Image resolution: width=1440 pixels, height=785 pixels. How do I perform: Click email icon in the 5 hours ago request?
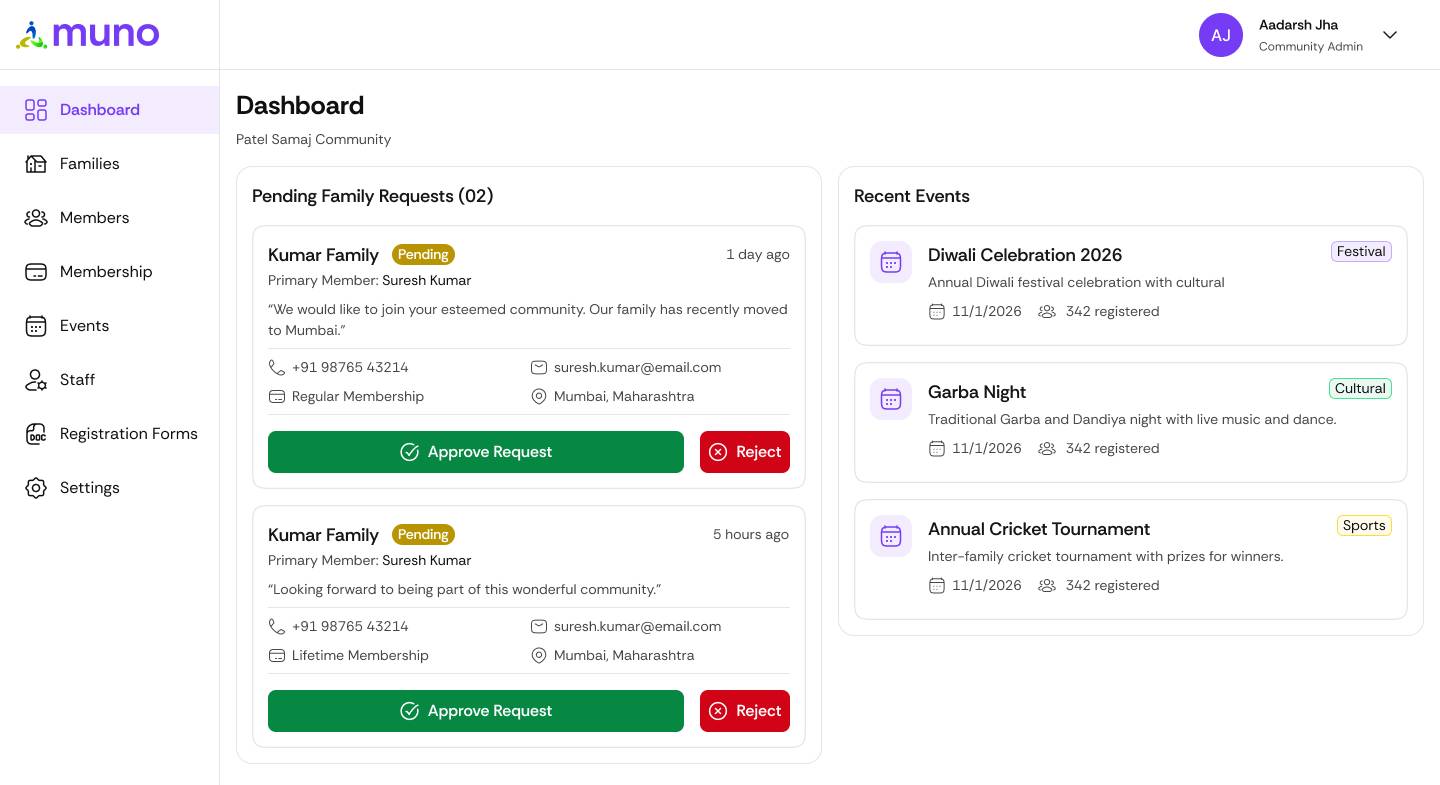(x=539, y=626)
